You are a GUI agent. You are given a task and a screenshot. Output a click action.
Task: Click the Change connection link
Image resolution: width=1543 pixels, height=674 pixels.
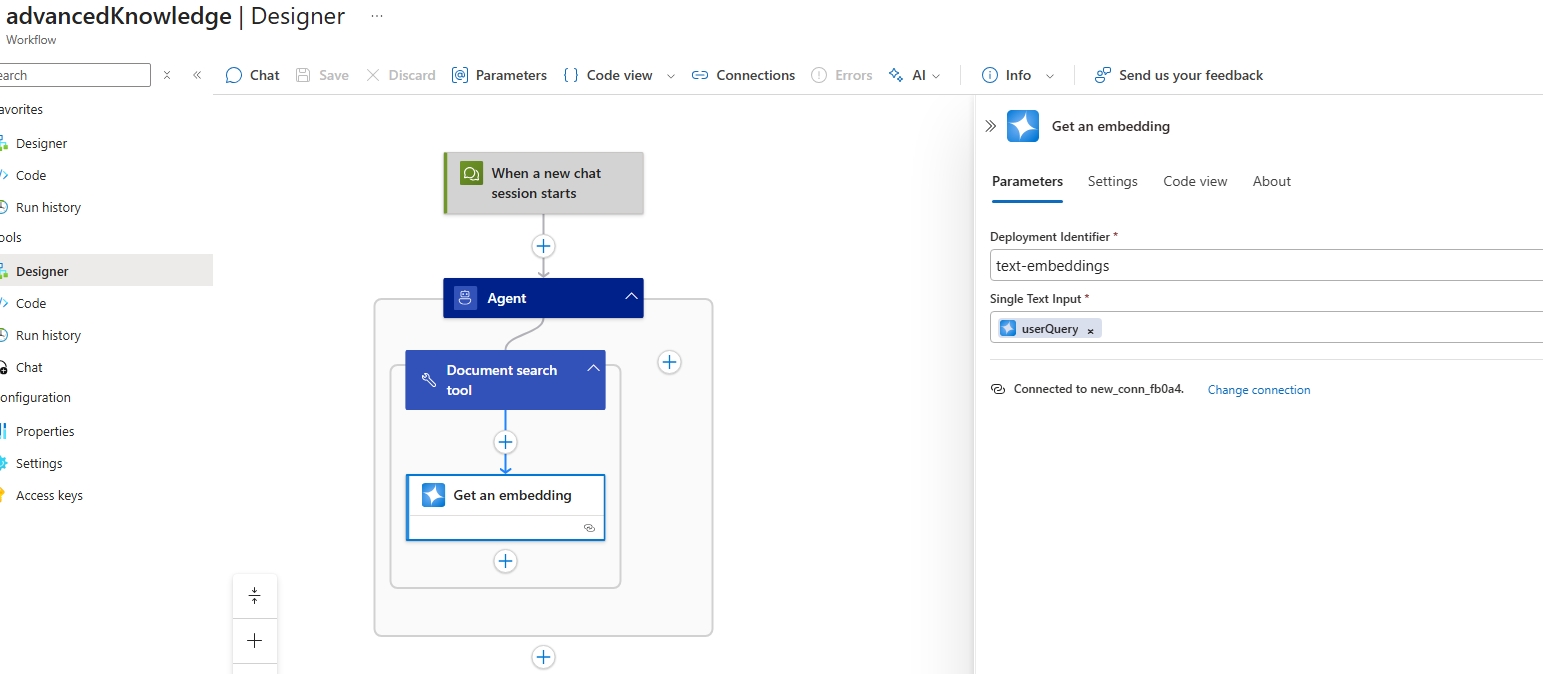[1259, 390]
